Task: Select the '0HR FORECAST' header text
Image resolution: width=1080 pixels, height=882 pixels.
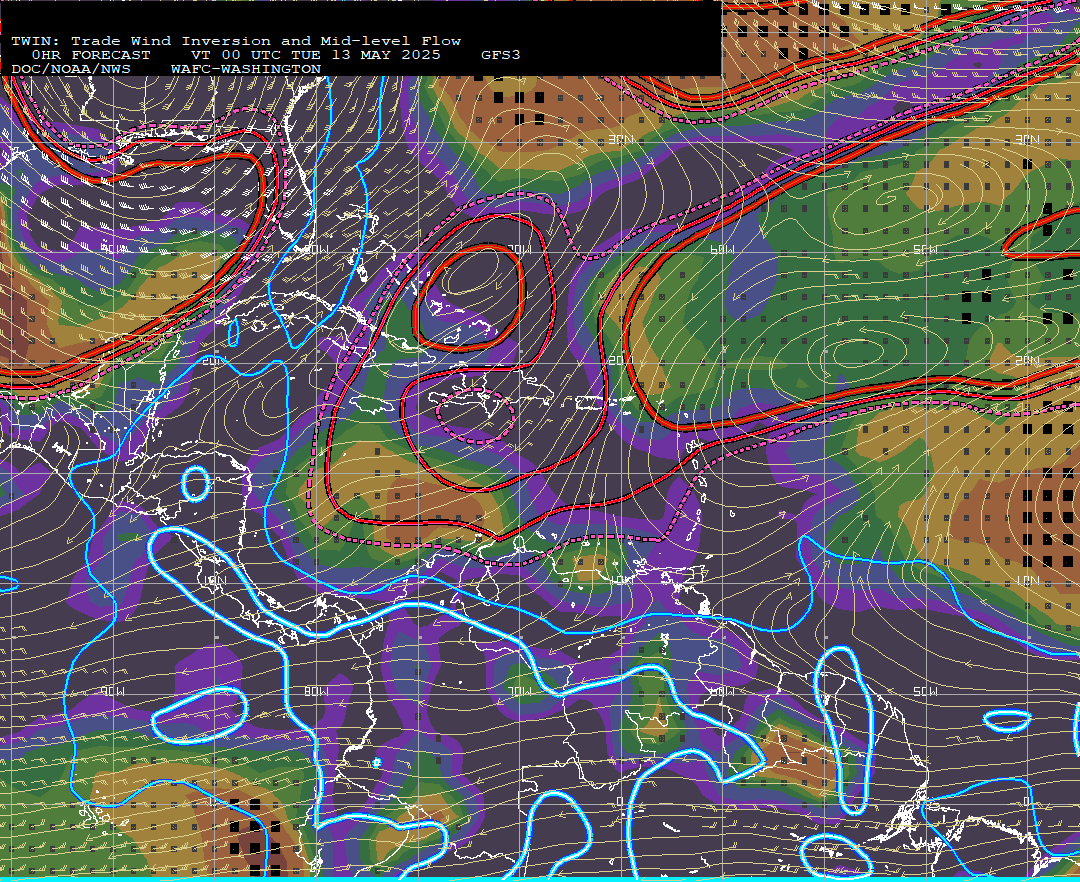Action: (x=91, y=55)
